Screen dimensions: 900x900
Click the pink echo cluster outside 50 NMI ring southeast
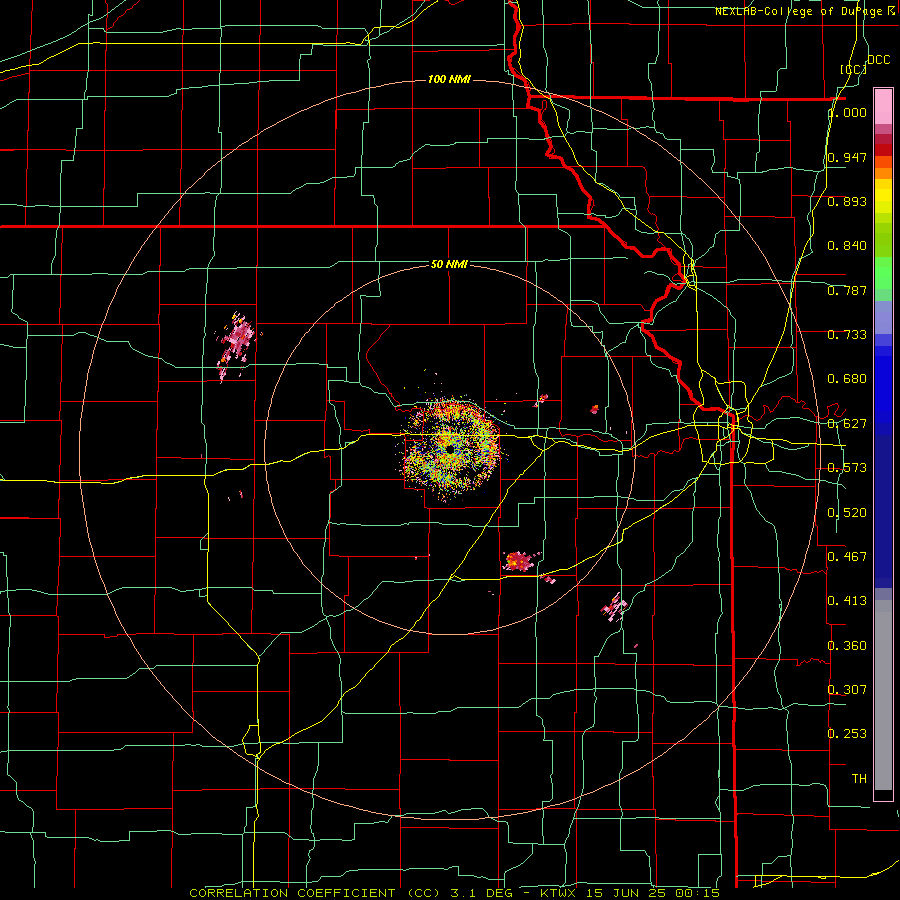point(614,608)
